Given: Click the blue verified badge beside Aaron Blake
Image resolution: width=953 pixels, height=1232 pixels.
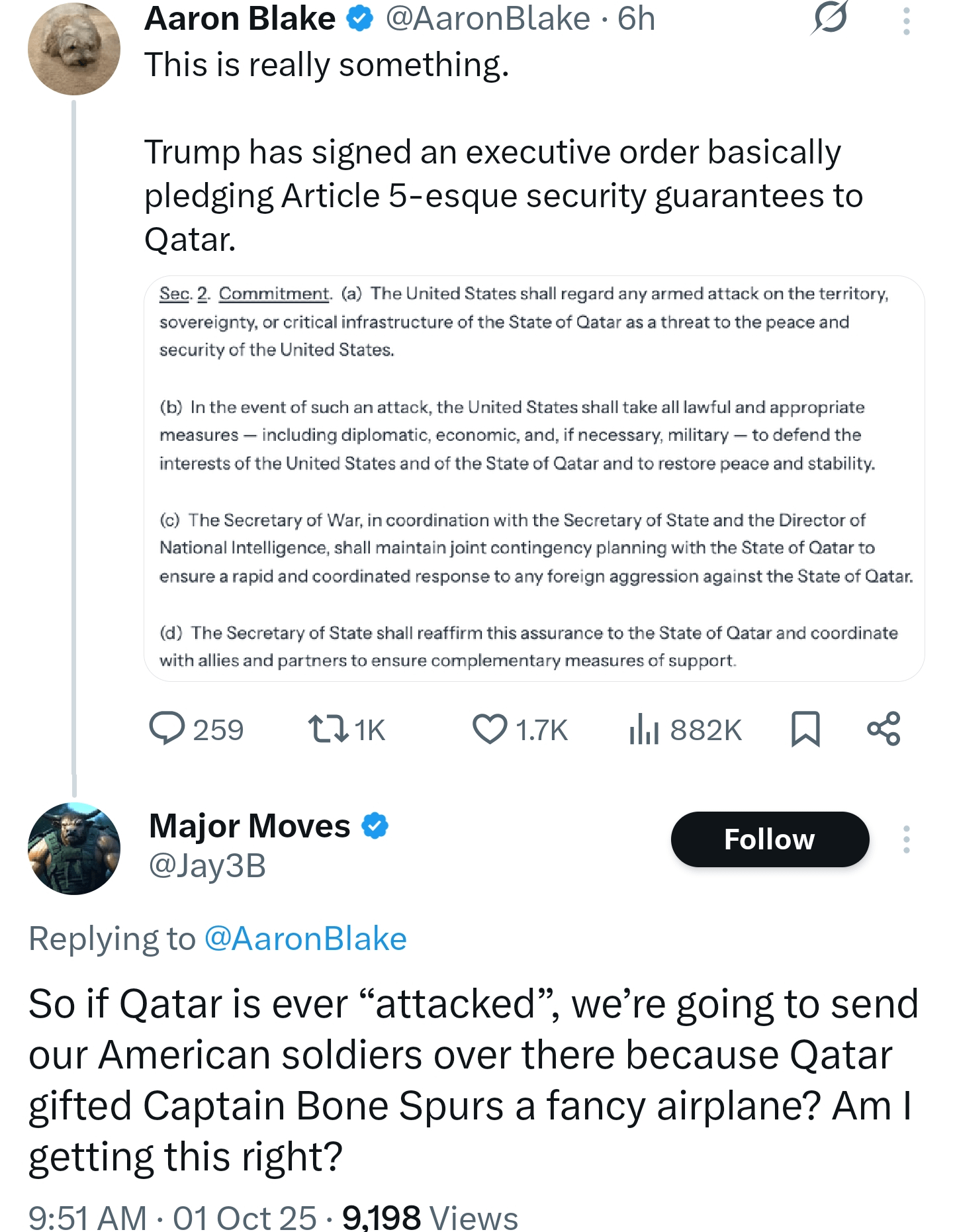Looking at the screenshot, I should [x=360, y=19].
